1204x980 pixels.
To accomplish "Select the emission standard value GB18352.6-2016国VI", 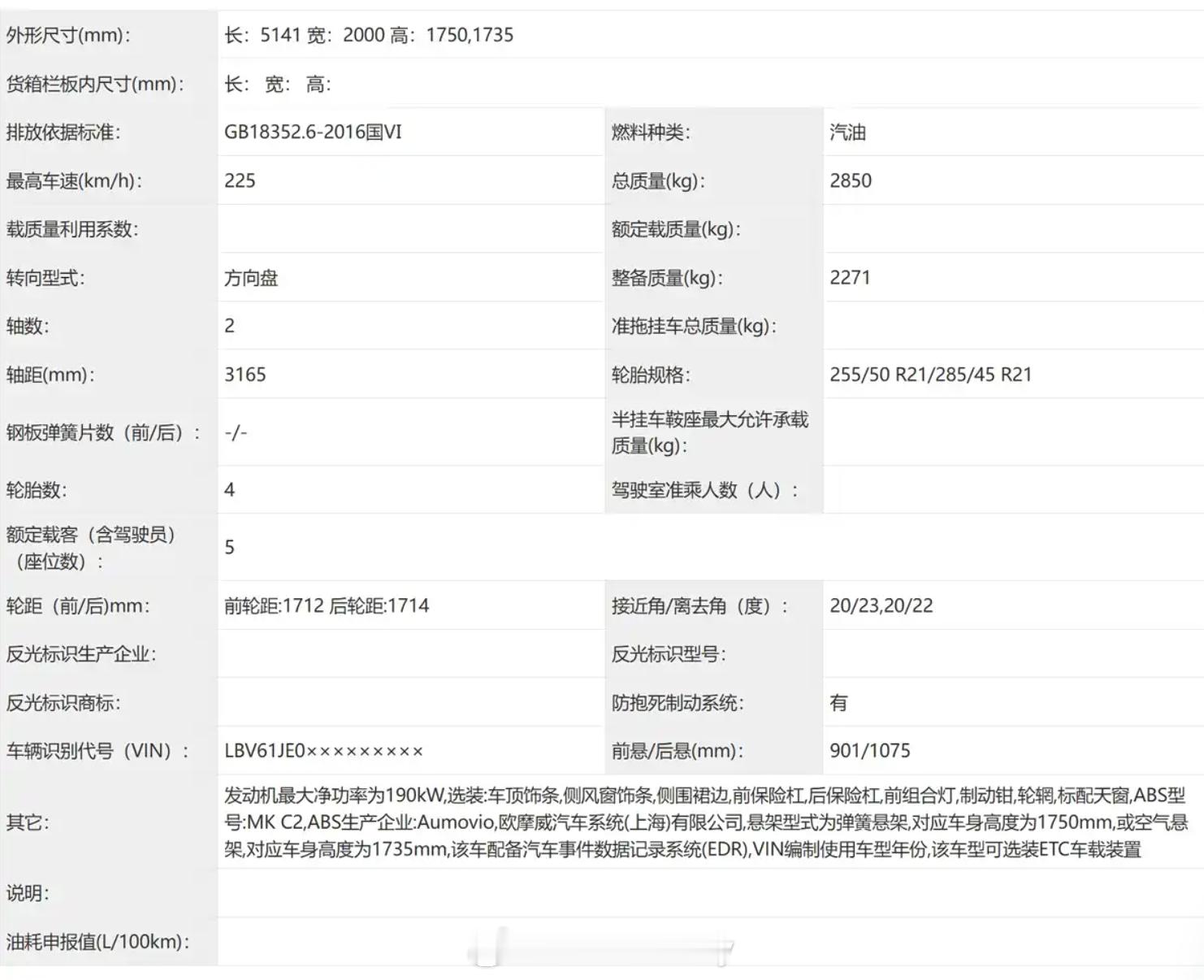I will [x=313, y=132].
